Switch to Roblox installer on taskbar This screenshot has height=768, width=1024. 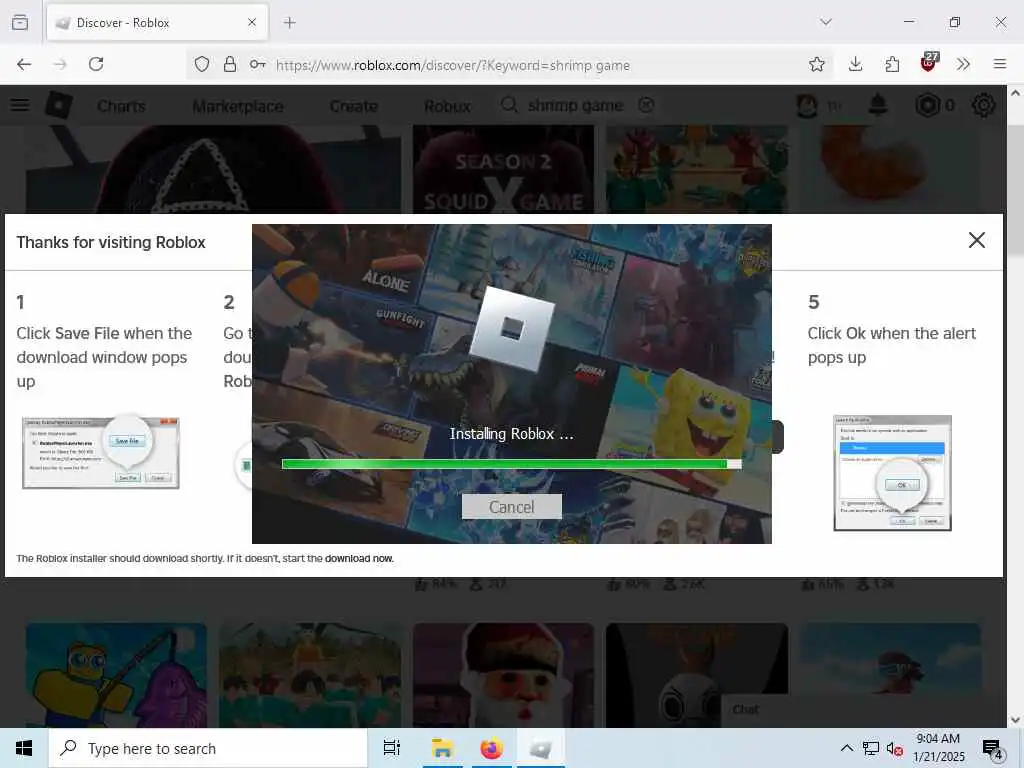click(541, 748)
